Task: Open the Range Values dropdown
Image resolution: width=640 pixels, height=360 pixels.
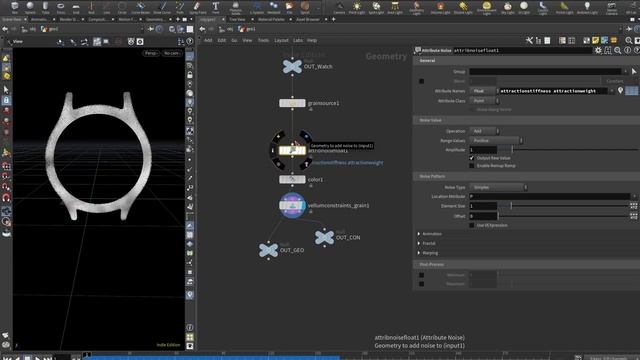Action: 496,140
